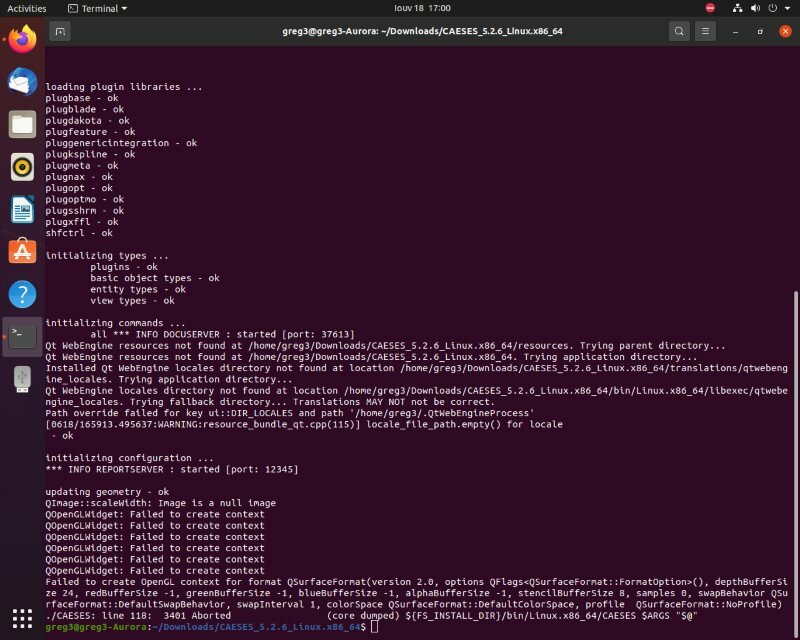
Task: Open the Terminal app menu in the top bar
Action: [97, 8]
